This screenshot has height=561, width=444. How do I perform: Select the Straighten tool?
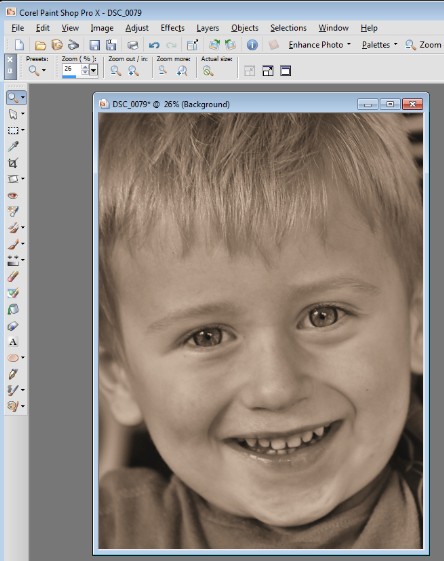click(13, 179)
